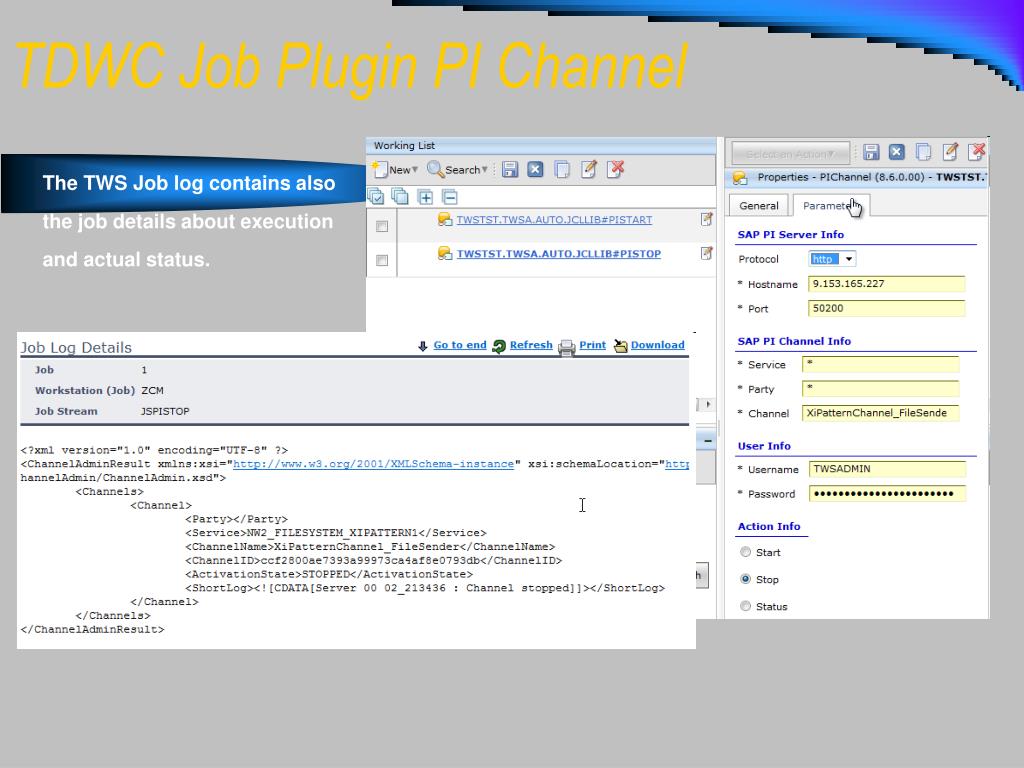Click the Download link in Job Log Details
Screen dimensions: 1024x768
point(658,345)
